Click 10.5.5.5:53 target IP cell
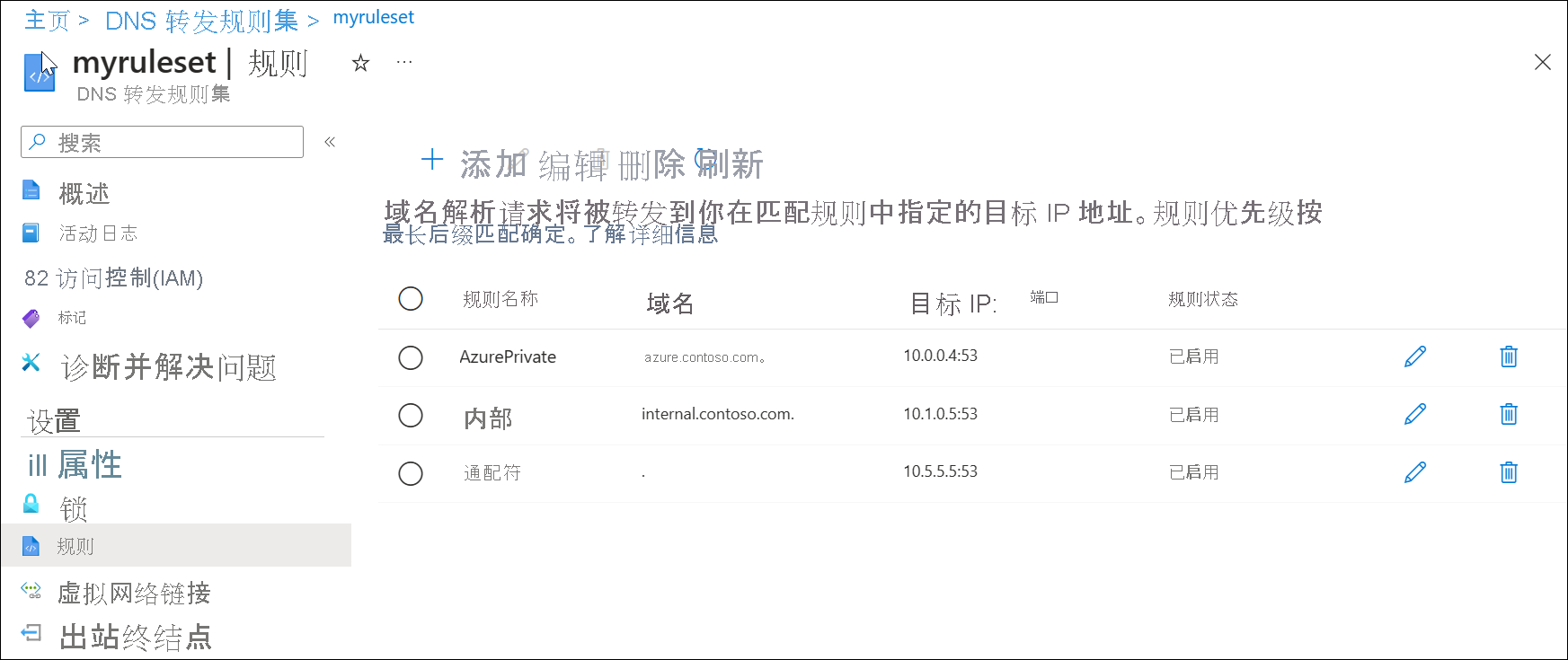Viewport: 1568px width, 660px height. [x=941, y=471]
